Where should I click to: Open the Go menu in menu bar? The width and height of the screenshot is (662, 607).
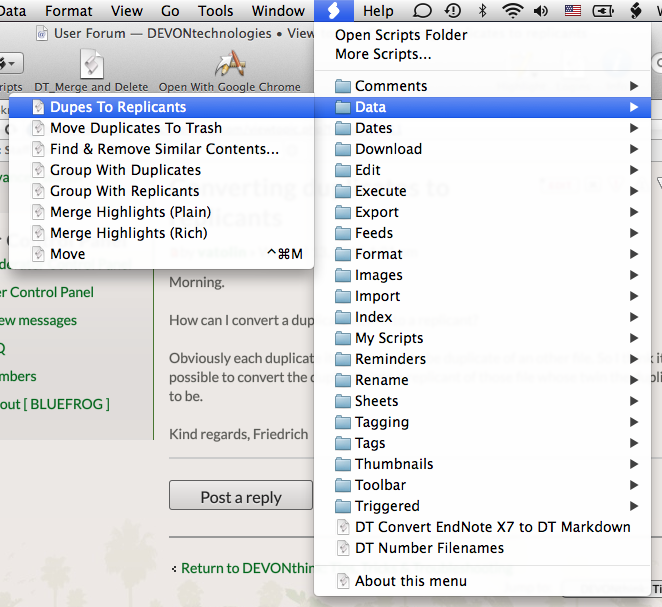click(x=170, y=11)
